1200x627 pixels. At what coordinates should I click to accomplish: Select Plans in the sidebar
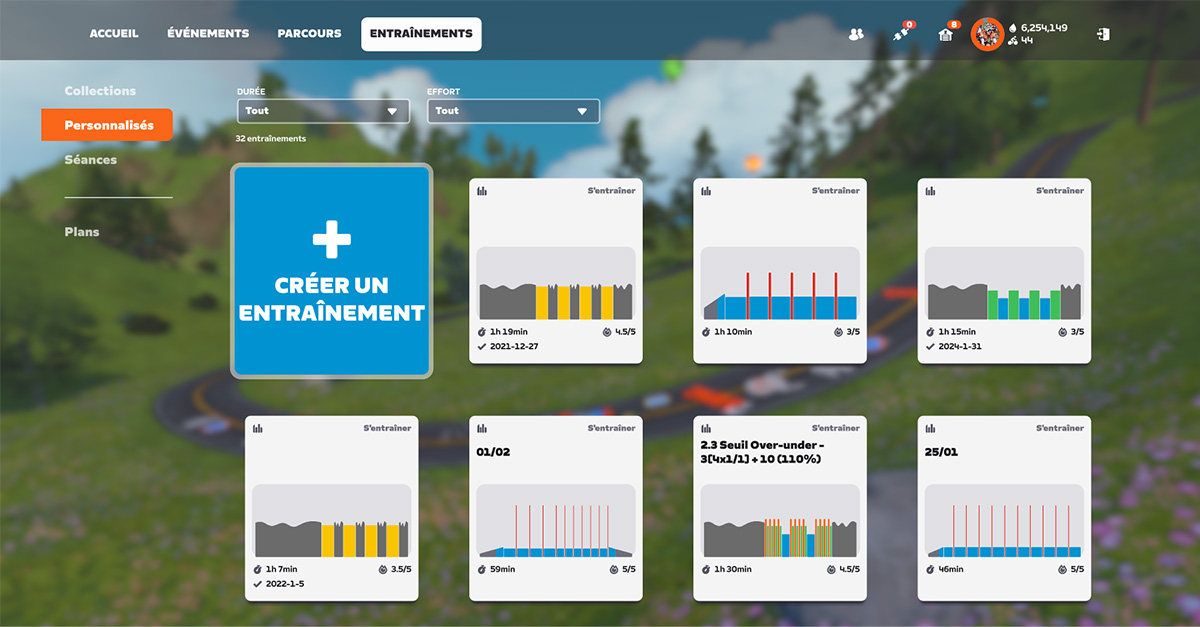(x=82, y=232)
